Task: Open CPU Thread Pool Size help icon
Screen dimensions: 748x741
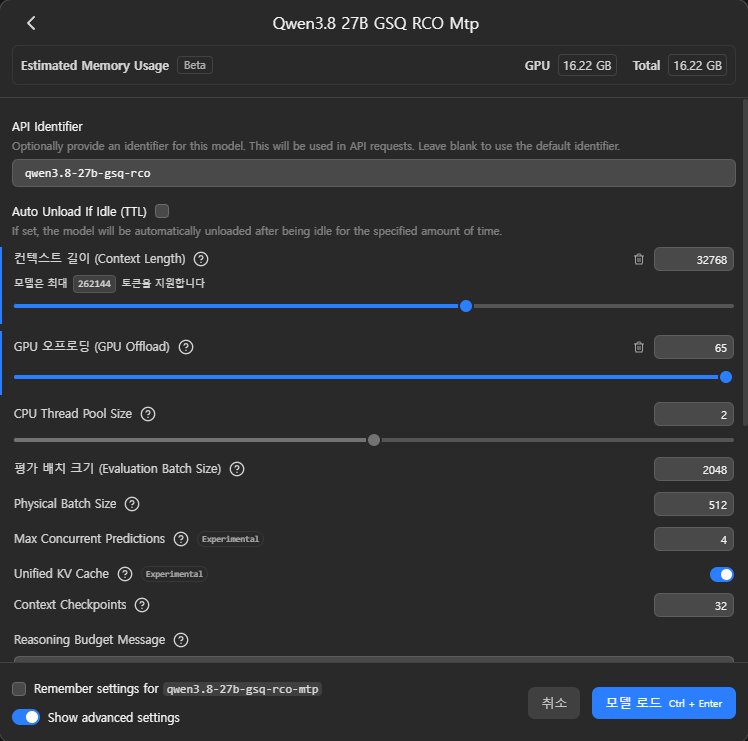Action: [148, 414]
